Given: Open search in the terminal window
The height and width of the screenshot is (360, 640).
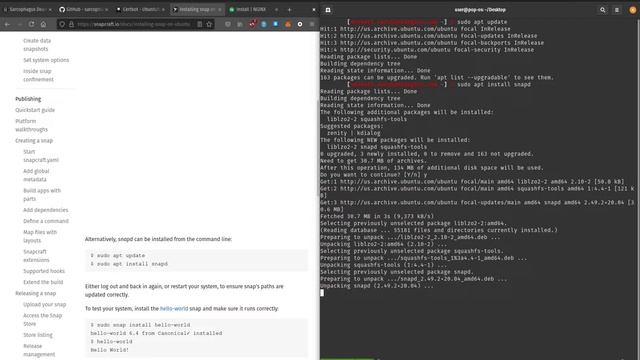Looking at the screenshot, I should (x=602, y=10).
